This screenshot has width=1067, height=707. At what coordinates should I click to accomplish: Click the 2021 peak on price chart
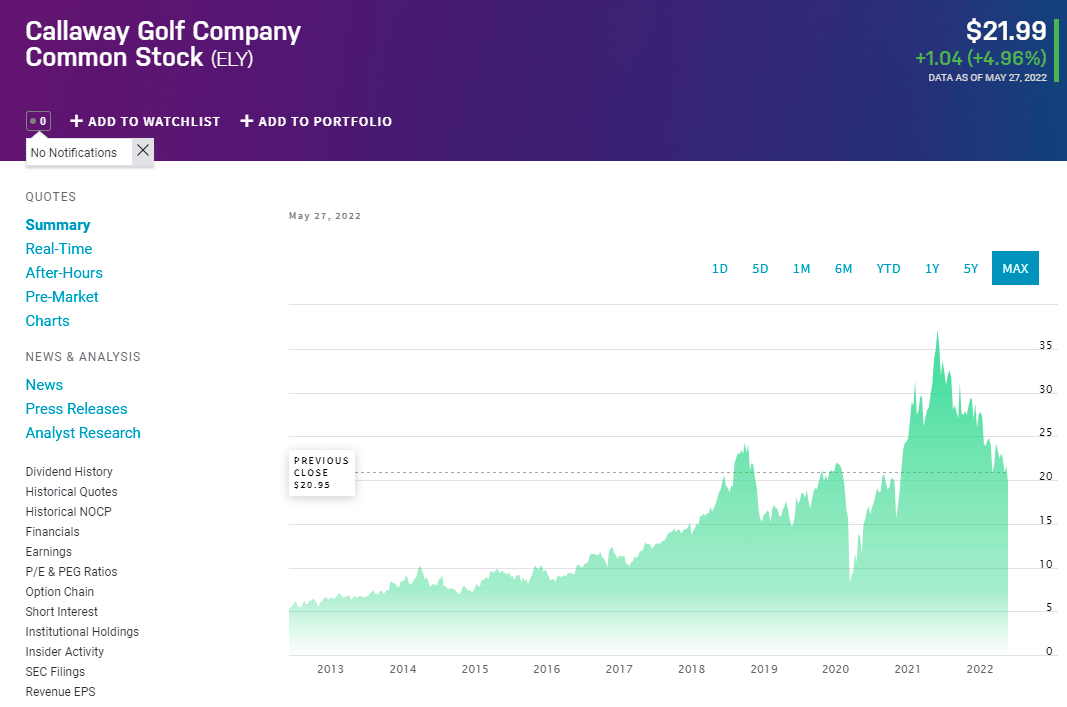pyautogui.click(x=937, y=333)
